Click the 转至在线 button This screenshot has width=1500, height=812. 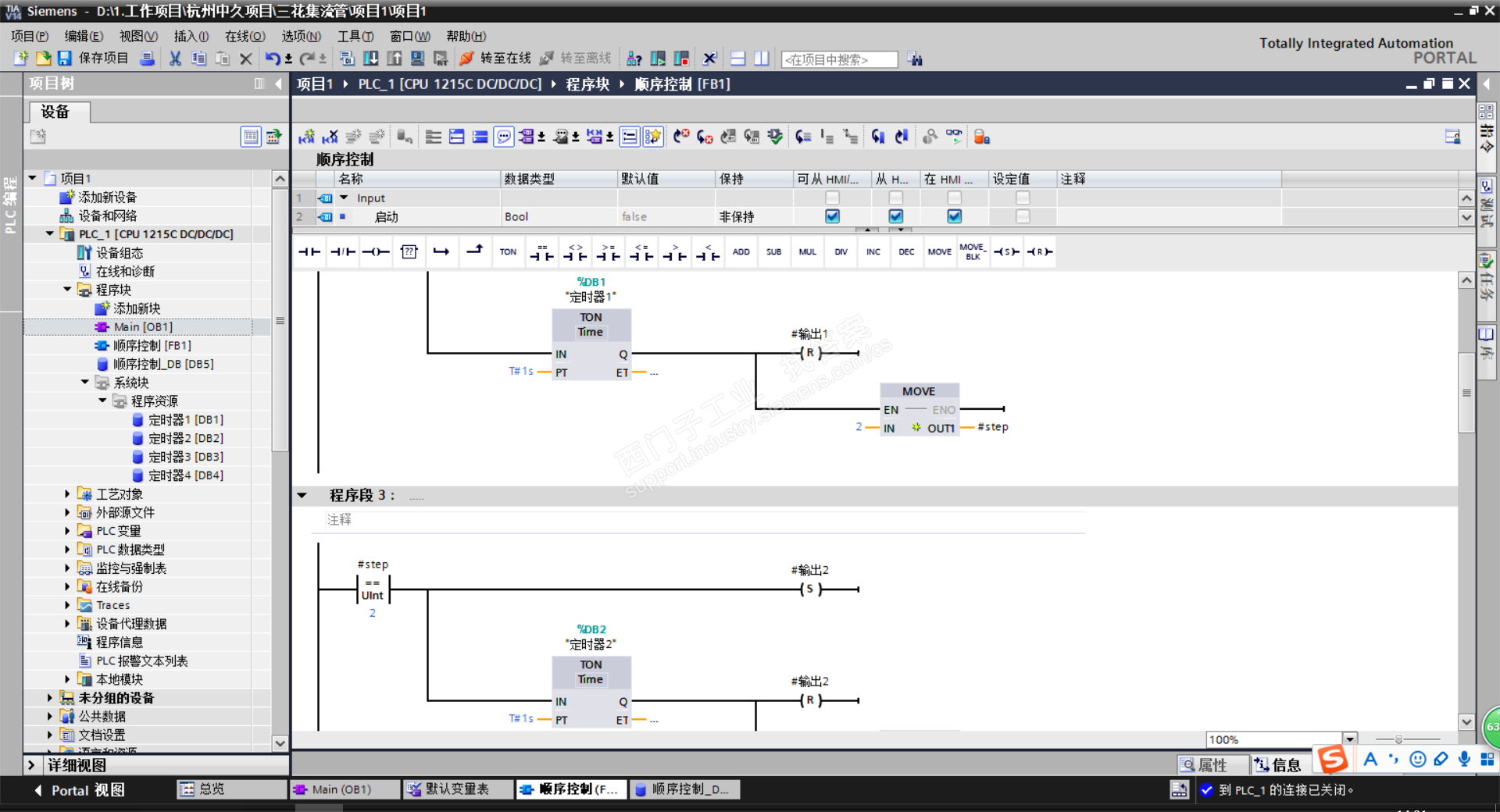[495, 59]
